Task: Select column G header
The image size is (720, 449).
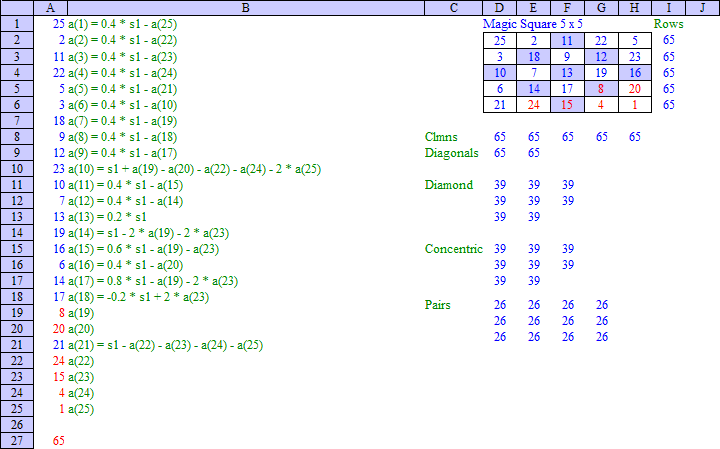Action: point(601,8)
